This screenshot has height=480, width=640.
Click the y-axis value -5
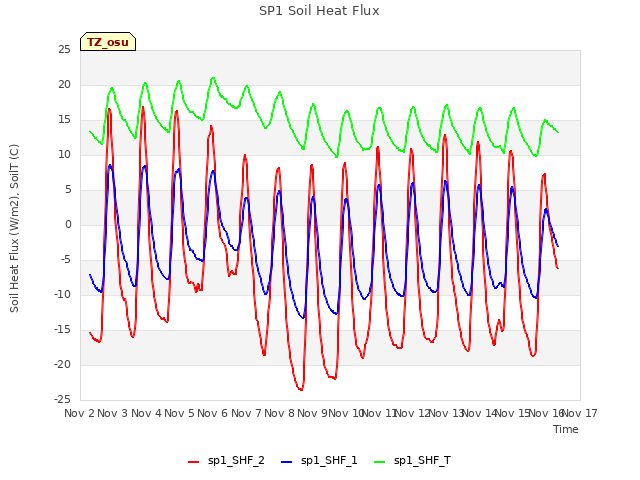[66, 260]
